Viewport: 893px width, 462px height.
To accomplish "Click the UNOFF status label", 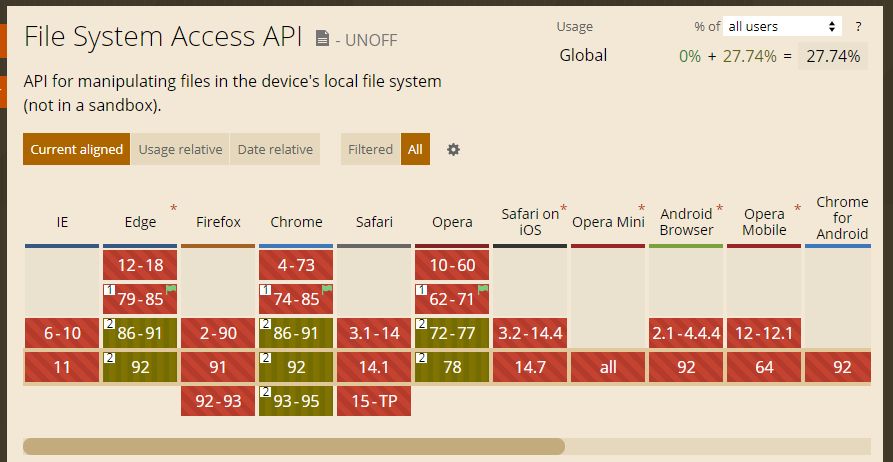I will click(x=371, y=40).
